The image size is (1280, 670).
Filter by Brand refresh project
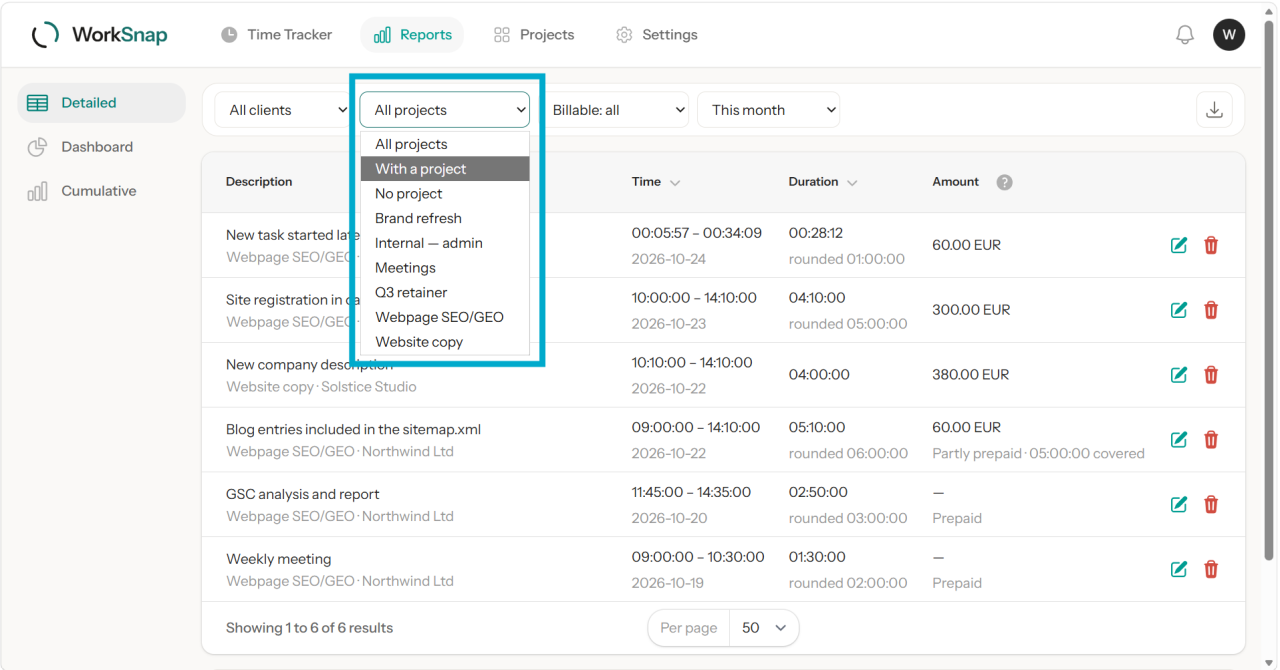(445, 218)
